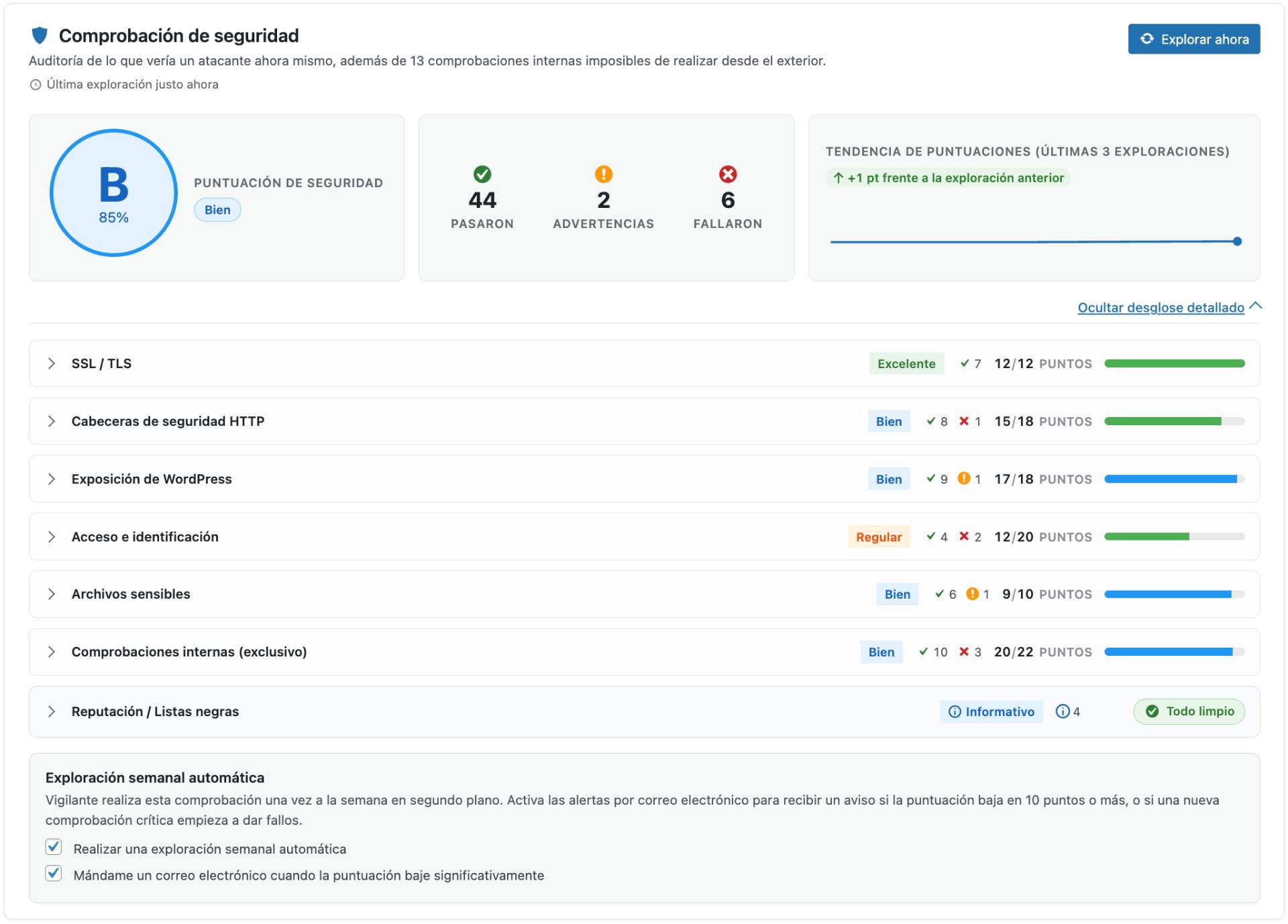The image size is (1288, 924).
Task: Click the red X icon in Acceso e identificación row
Action: tap(964, 536)
